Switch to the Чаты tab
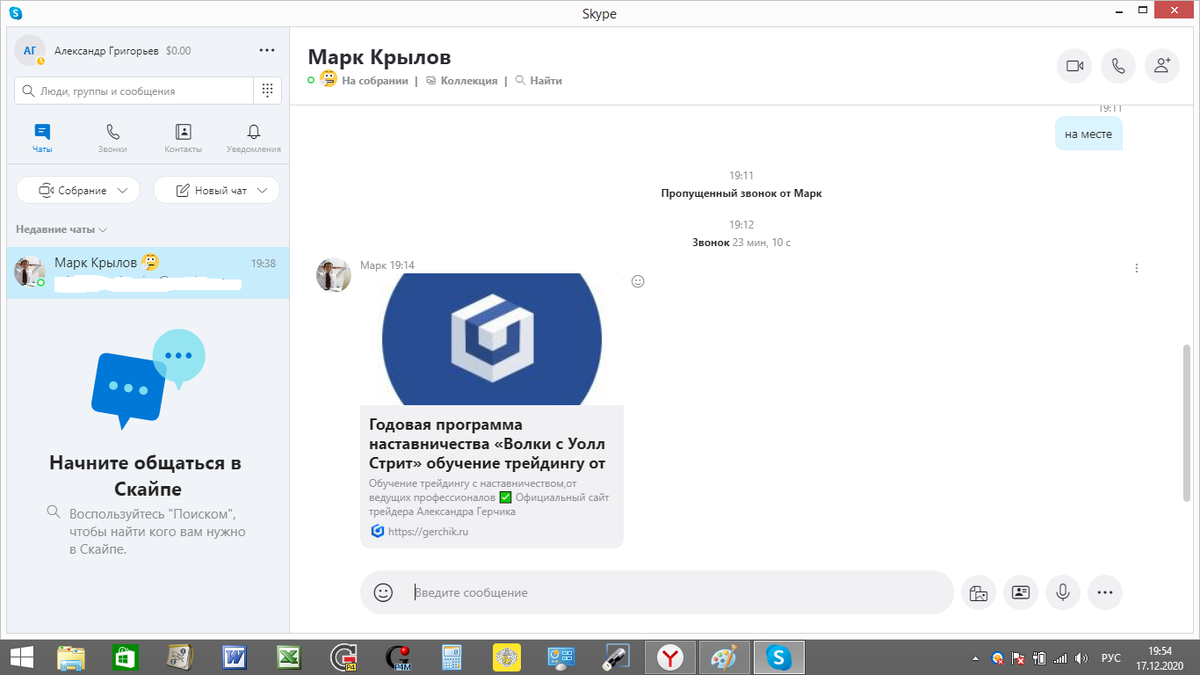This screenshot has height=675, width=1200. point(42,138)
